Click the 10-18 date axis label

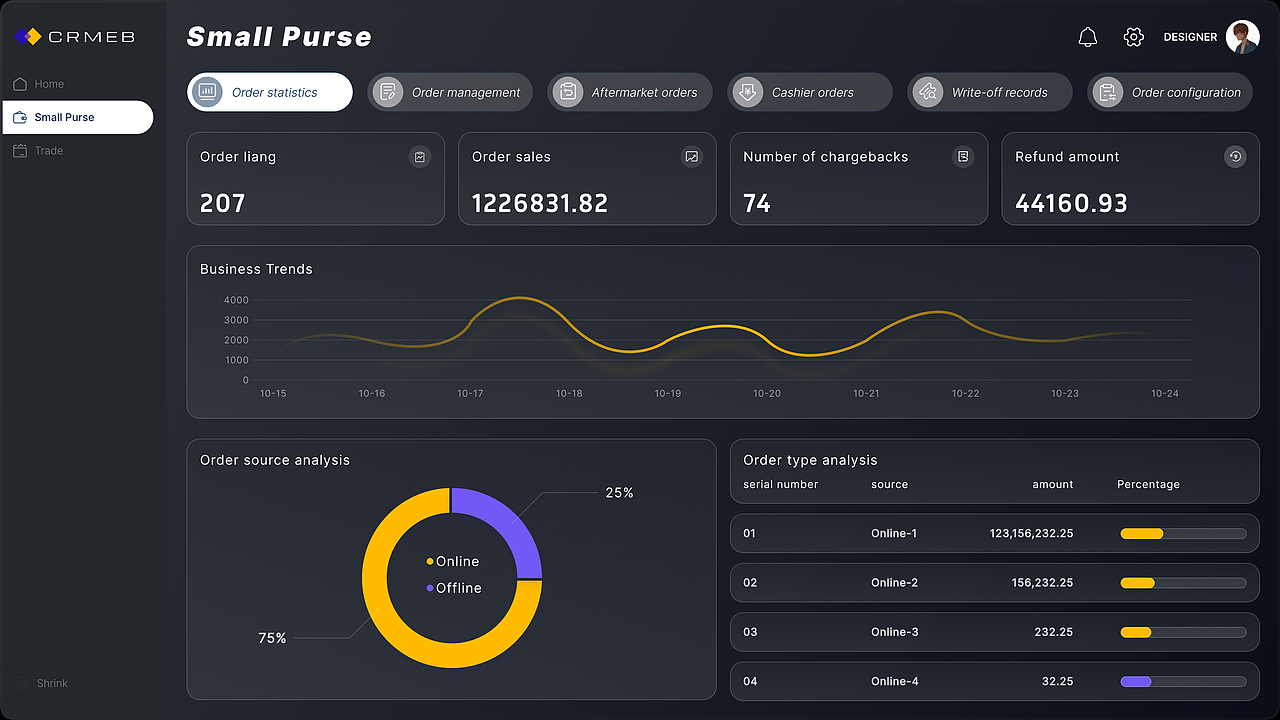[x=569, y=394]
